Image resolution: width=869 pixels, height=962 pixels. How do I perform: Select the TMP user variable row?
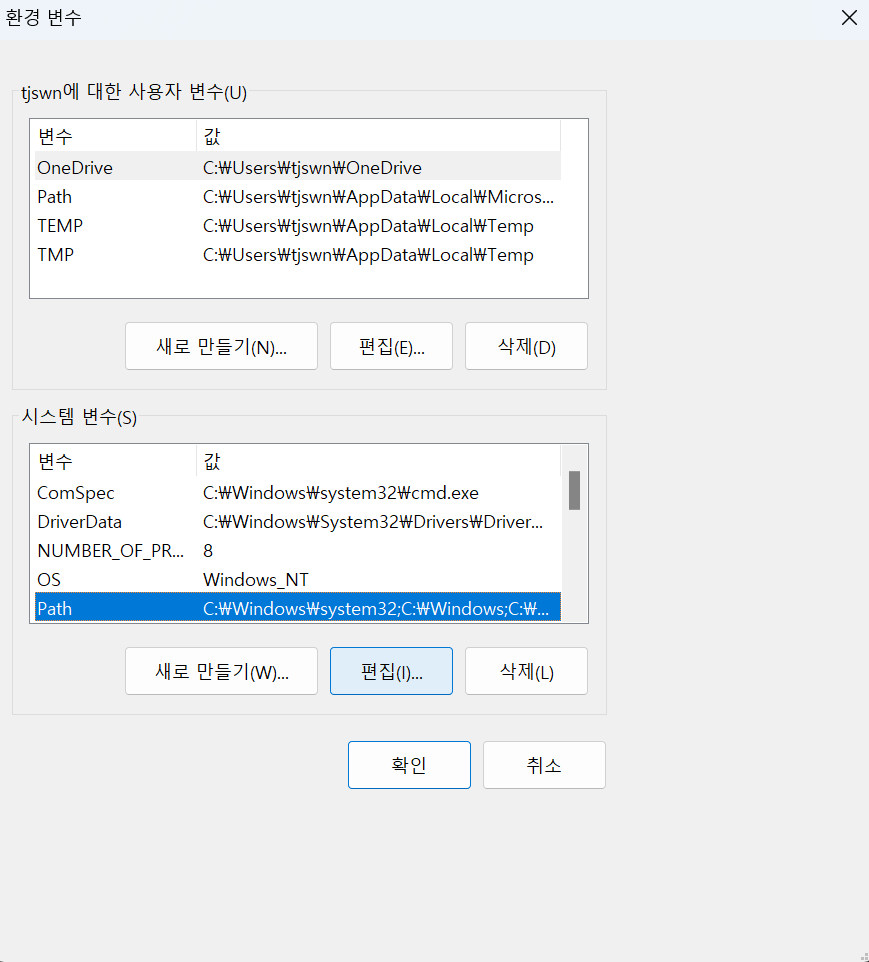298,255
